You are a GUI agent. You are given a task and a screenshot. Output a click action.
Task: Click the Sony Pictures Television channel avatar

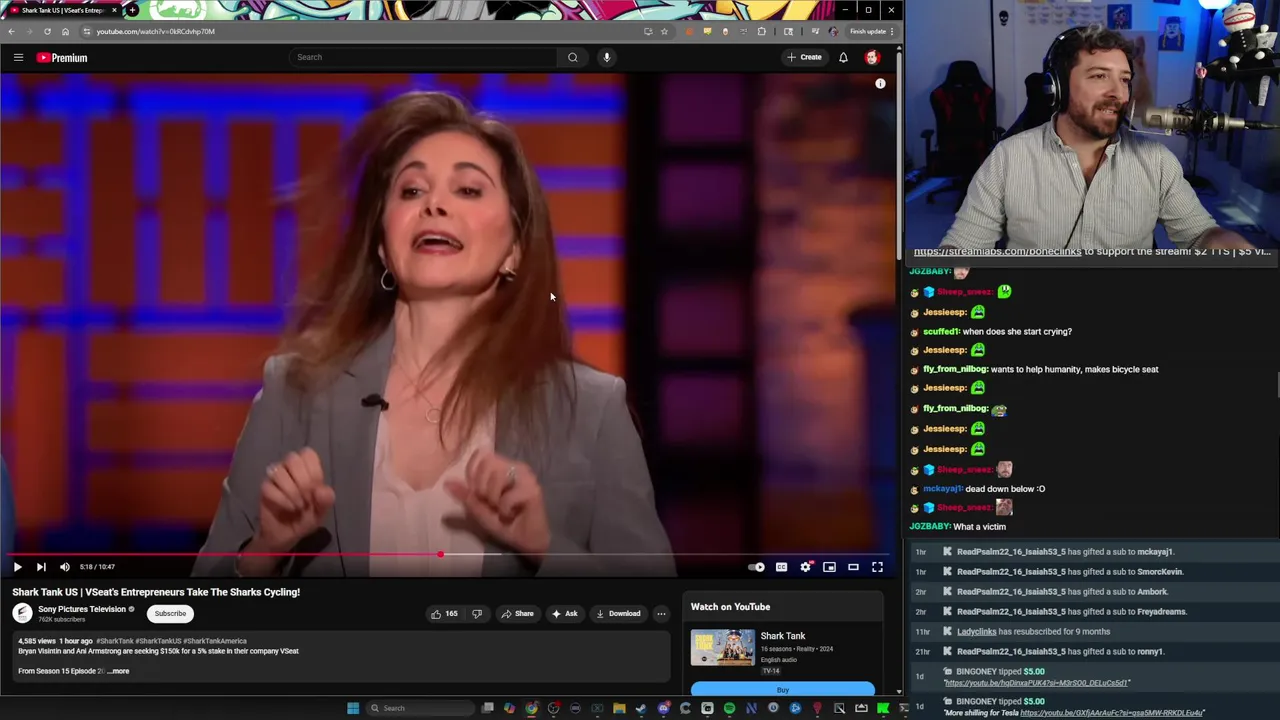click(22, 614)
